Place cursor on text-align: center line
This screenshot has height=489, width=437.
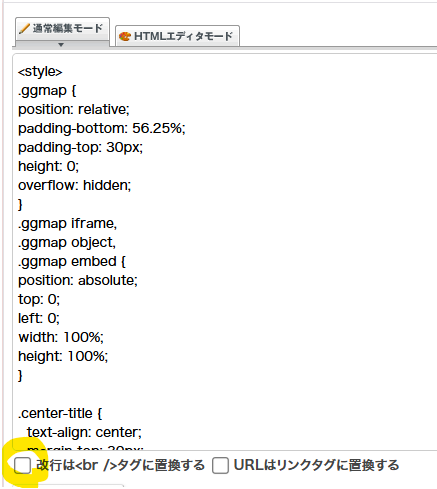84,432
